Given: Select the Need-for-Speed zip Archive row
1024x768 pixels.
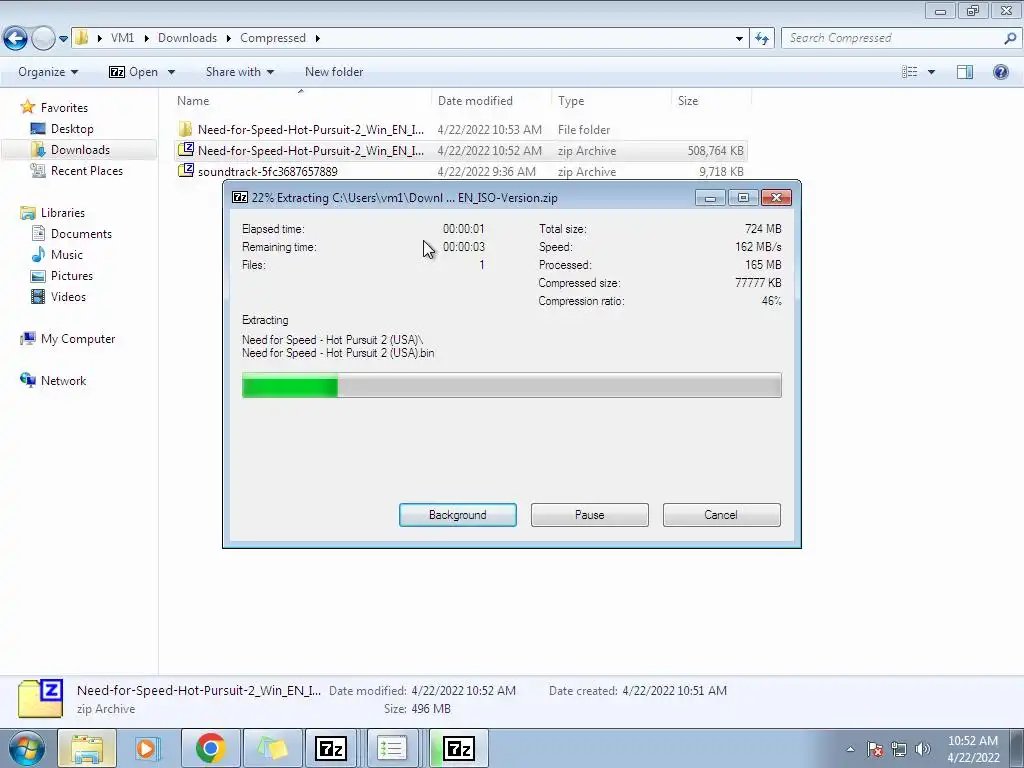Looking at the screenshot, I should click(460, 150).
